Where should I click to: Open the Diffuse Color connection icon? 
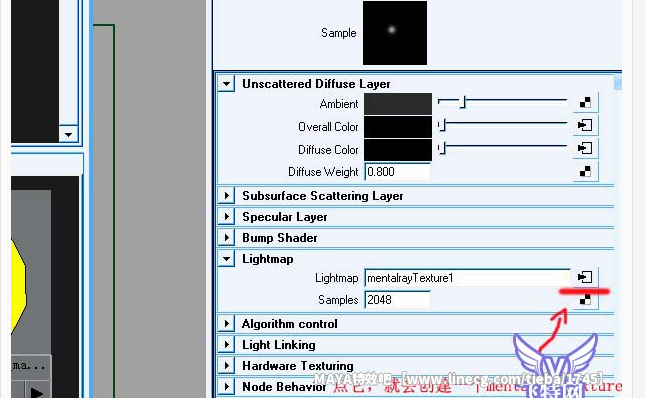pos(585,148)
